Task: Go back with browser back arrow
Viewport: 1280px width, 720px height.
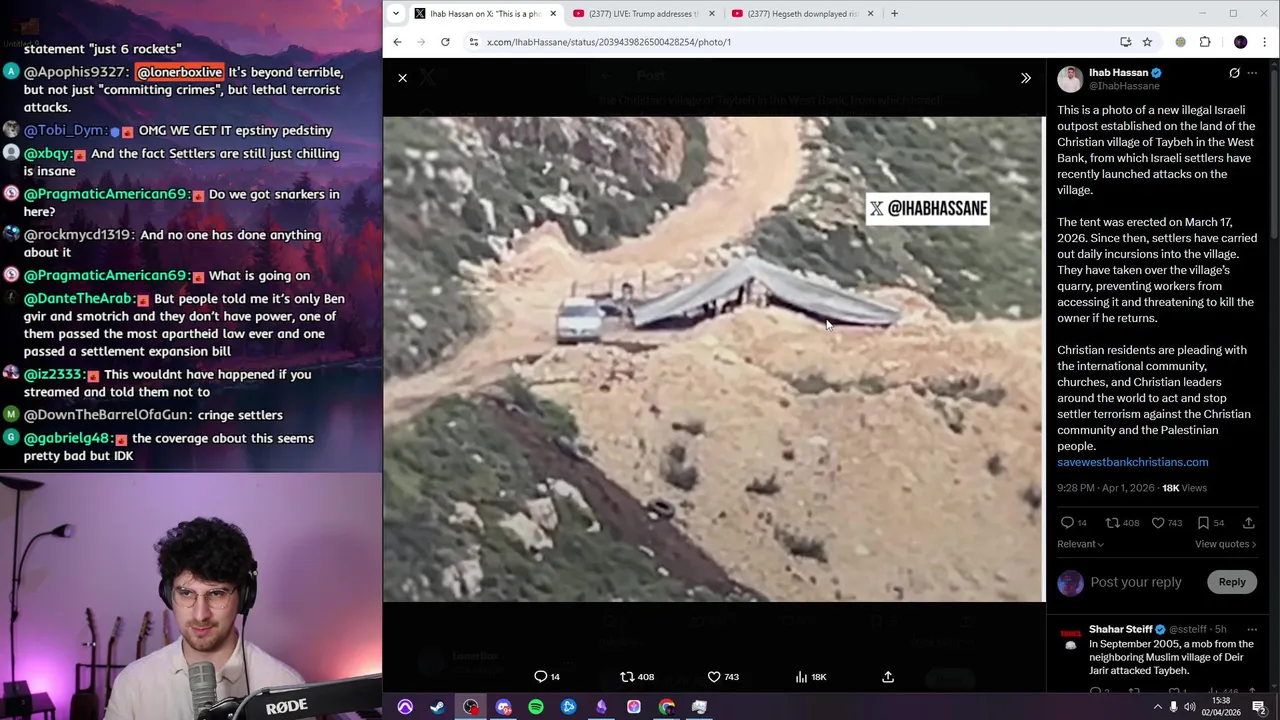Action: pyautogui.click(x=397, y=42)
